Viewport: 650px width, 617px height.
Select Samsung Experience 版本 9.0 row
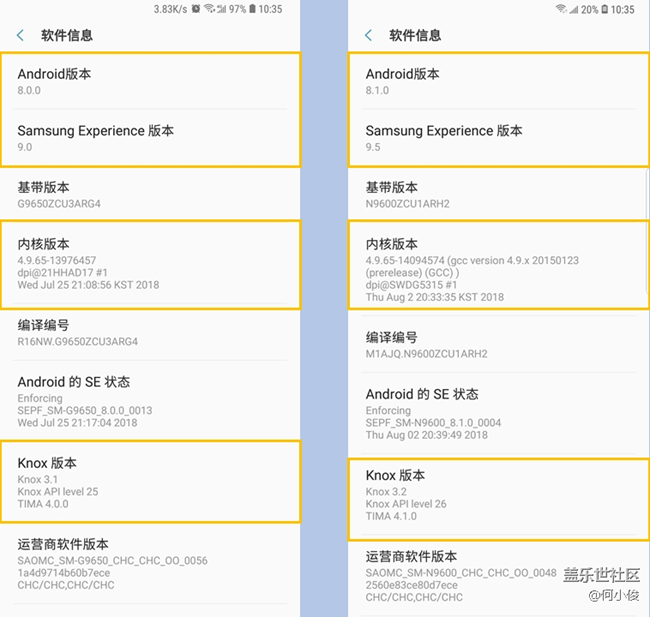coord(150,138)
